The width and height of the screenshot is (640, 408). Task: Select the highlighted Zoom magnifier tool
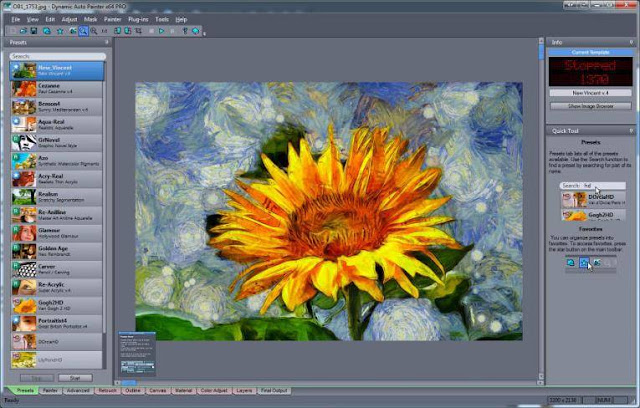point(83,31)
